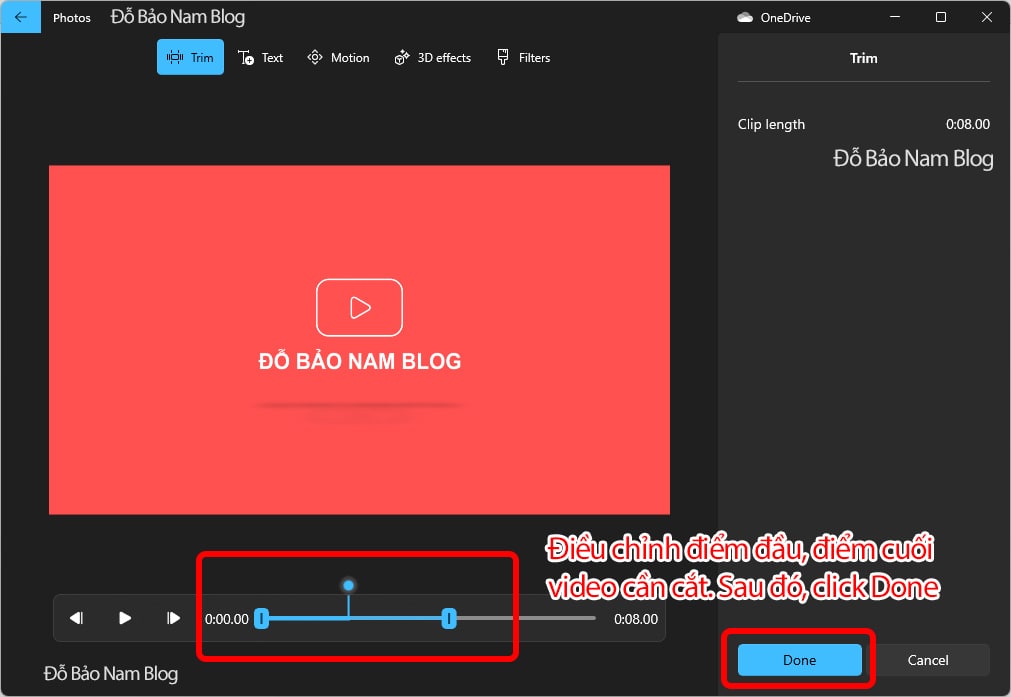
Task: Step forward one frame
Action: click(173, 618)
